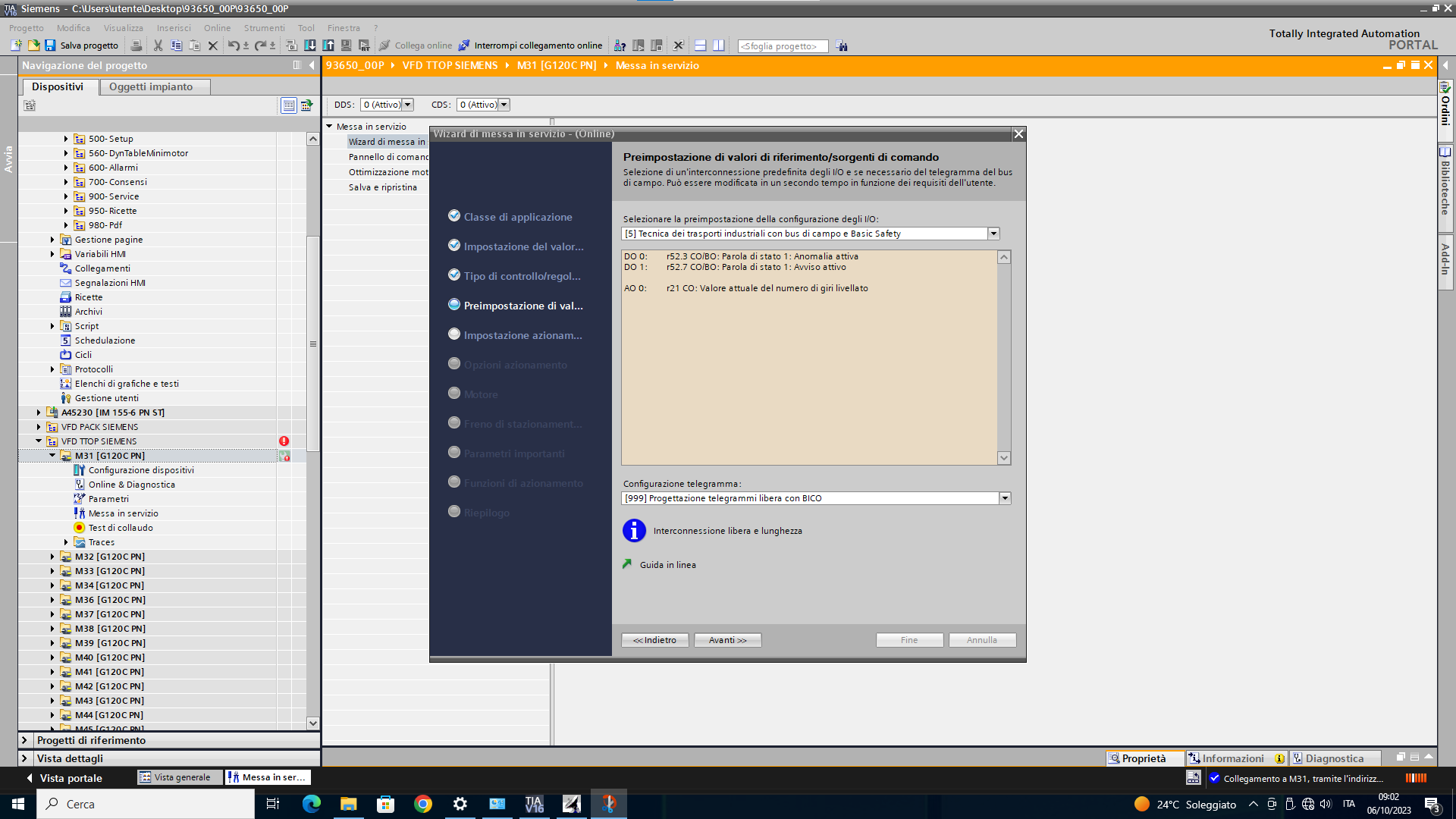Select wizard step Preimpostazione di valori

coord(523,306)
